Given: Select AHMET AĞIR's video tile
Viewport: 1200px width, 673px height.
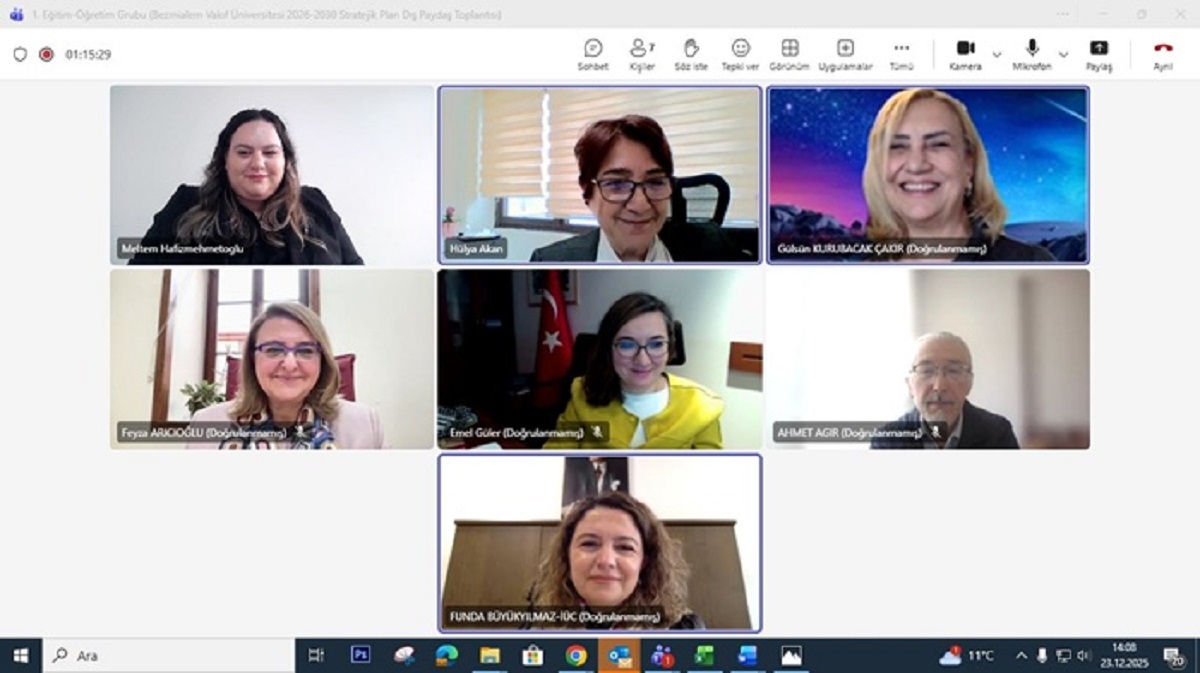Looking at the screenshot, I should click(x=928, y=358).
